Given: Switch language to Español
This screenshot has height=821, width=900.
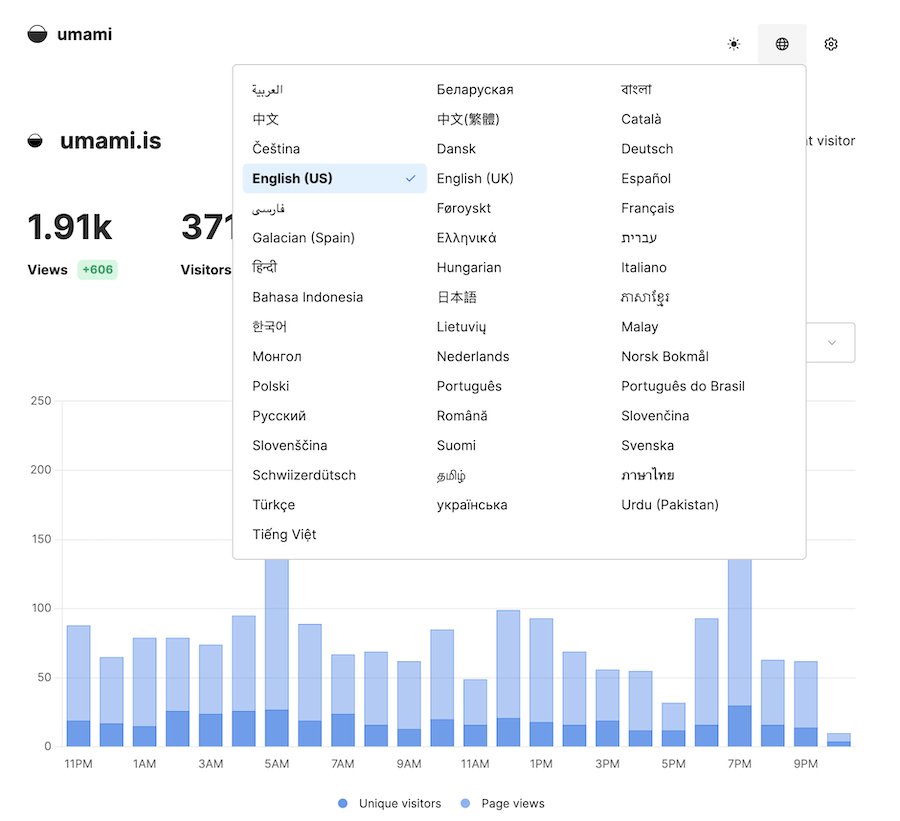Looking at the screenshot, I should tap(646, 179).
